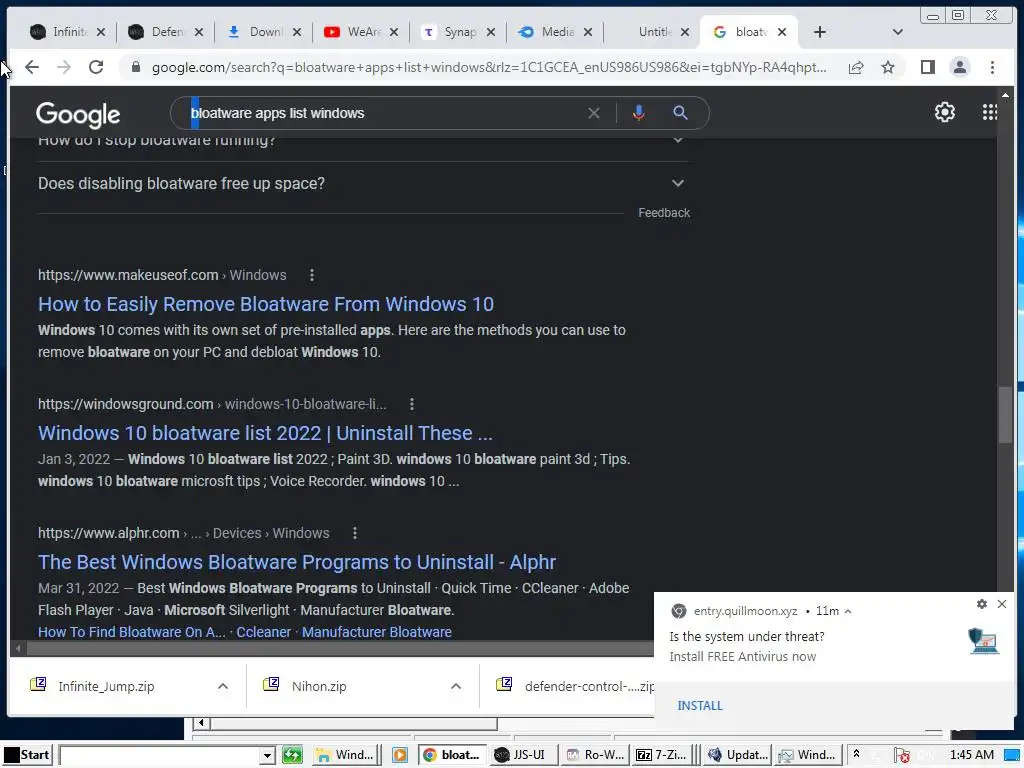
Task: Open options for makeuseof.com result
Action: (312, 275)
